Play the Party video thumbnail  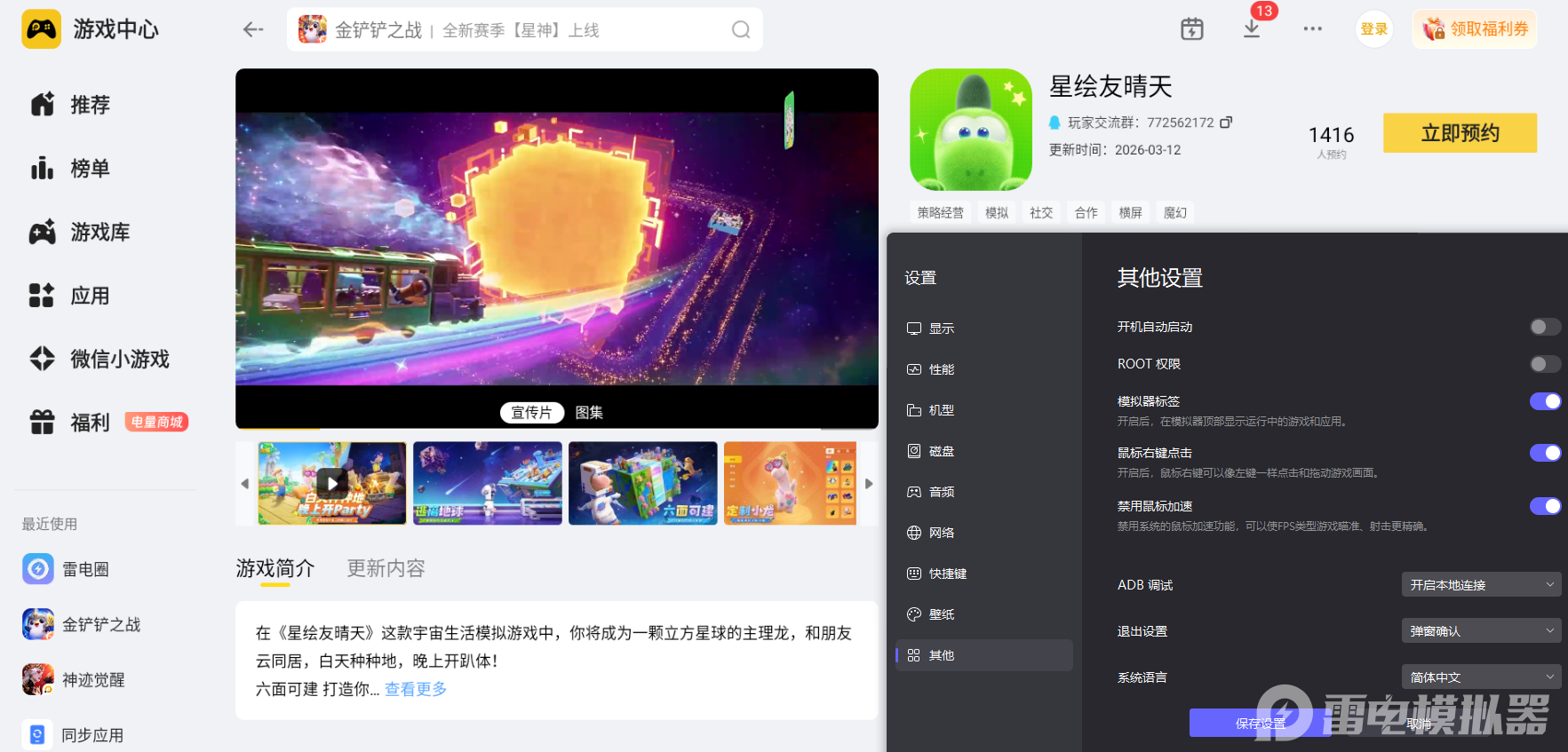[x=332, y=483]
